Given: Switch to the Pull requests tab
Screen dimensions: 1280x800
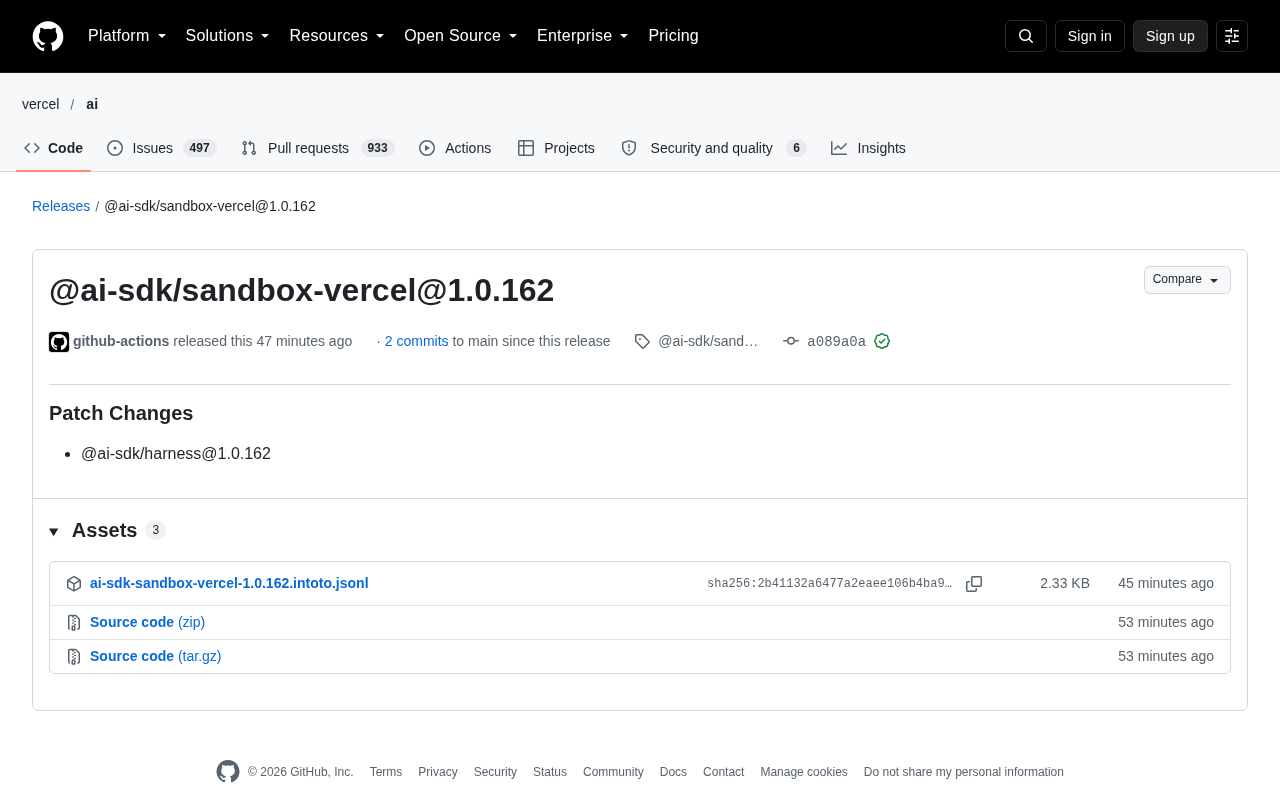Looking at the screenshot, I should (318, 148).
